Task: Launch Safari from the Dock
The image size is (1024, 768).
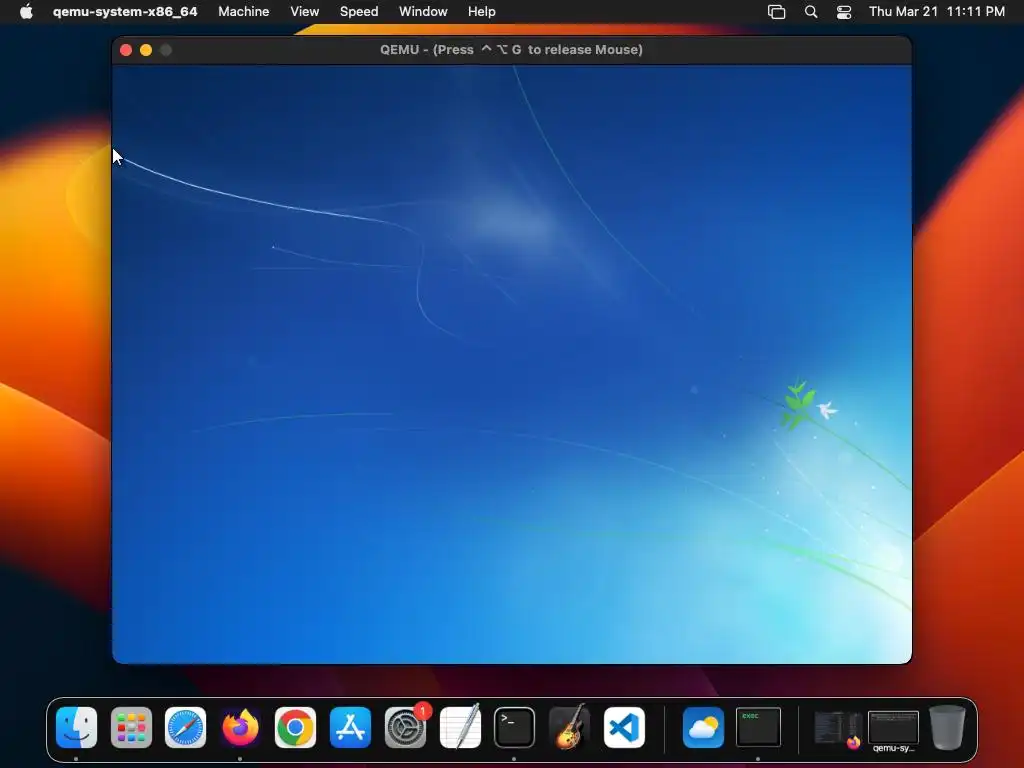Action: pyautogui.click(x=185, y=727)
